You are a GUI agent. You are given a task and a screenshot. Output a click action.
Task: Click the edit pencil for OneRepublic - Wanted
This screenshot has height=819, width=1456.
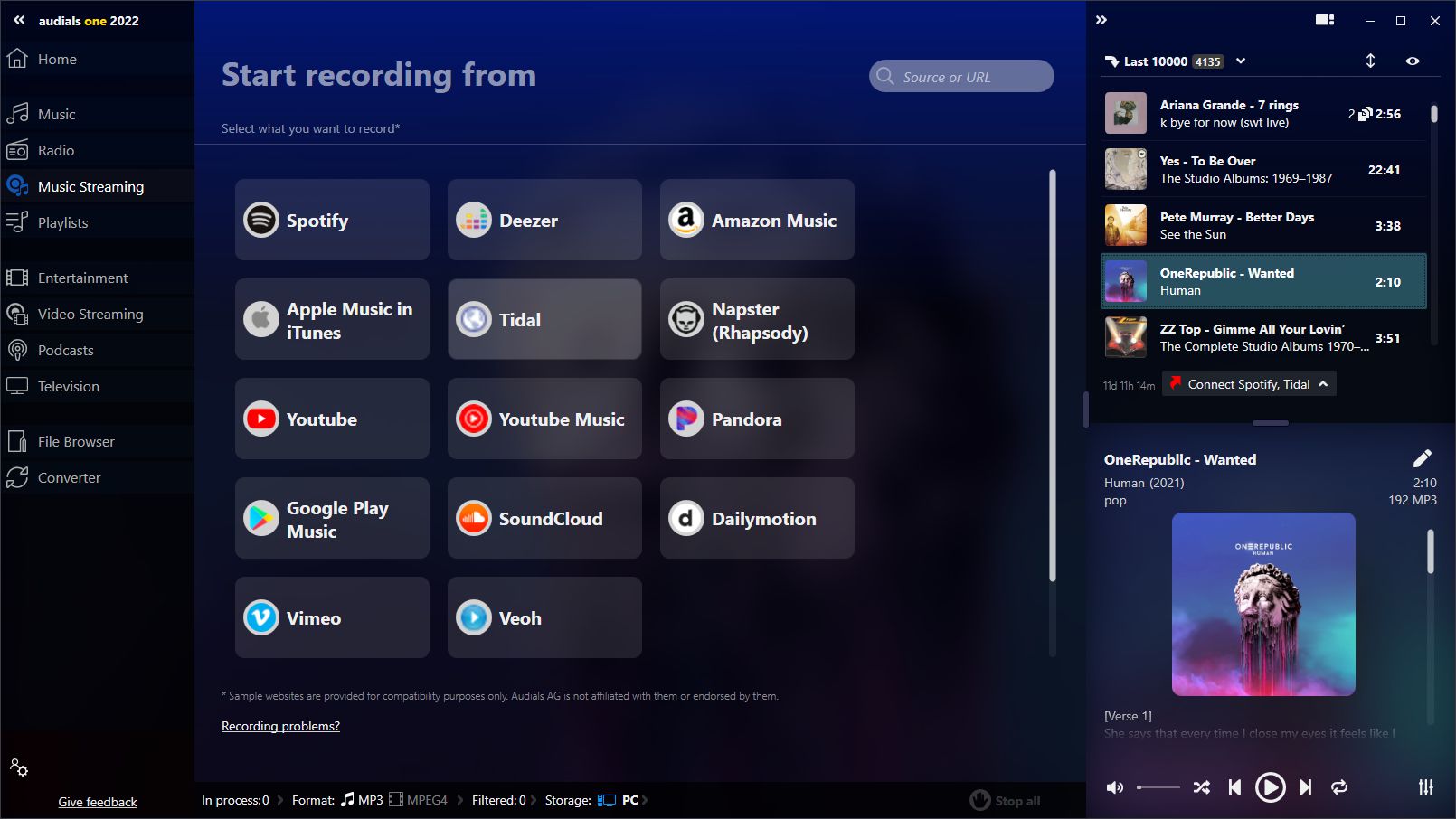coord(1423,458)
